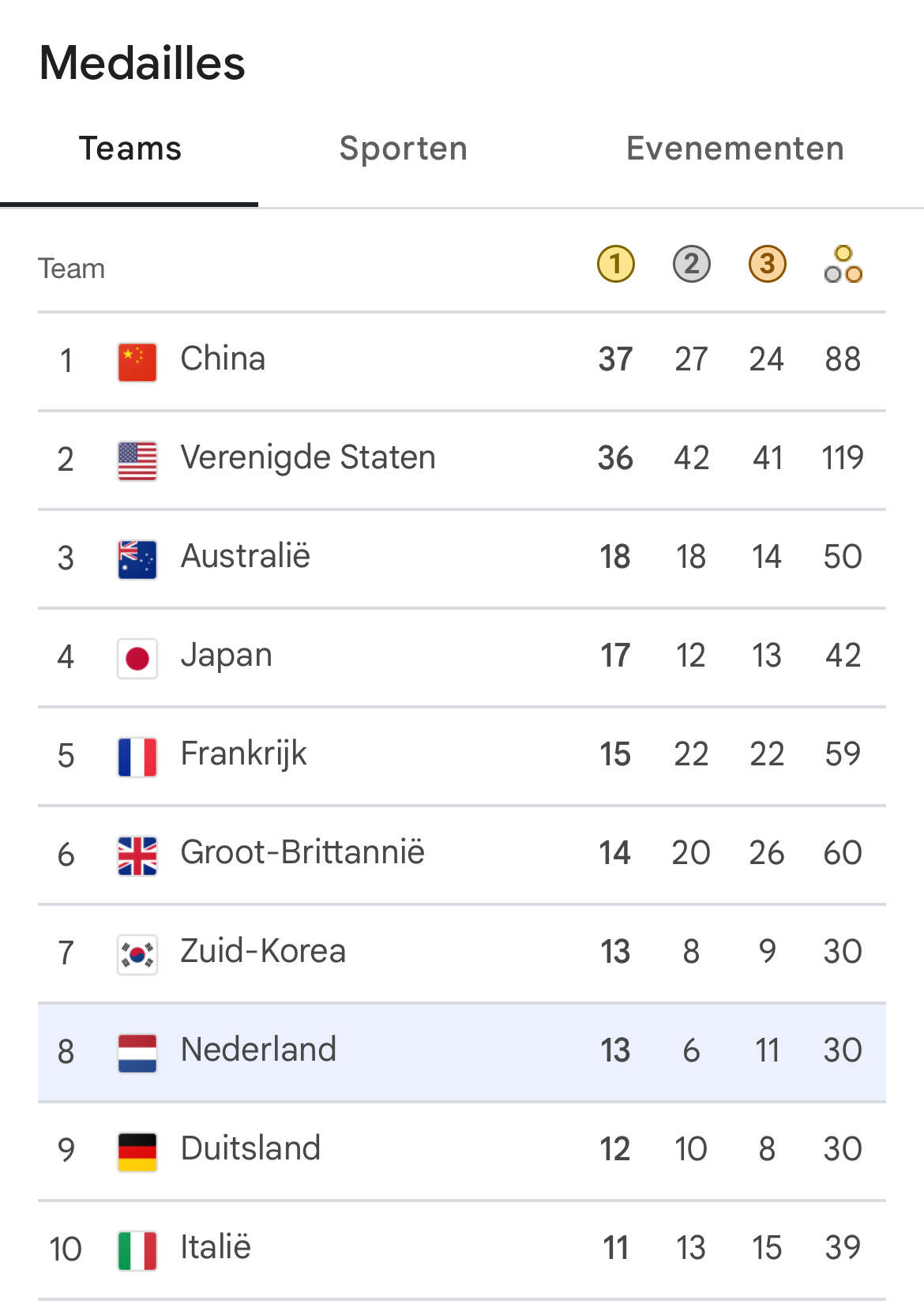Click the South Korea flag icon
The width and height of the screenshot is (924, 1304).
point(137,954)
